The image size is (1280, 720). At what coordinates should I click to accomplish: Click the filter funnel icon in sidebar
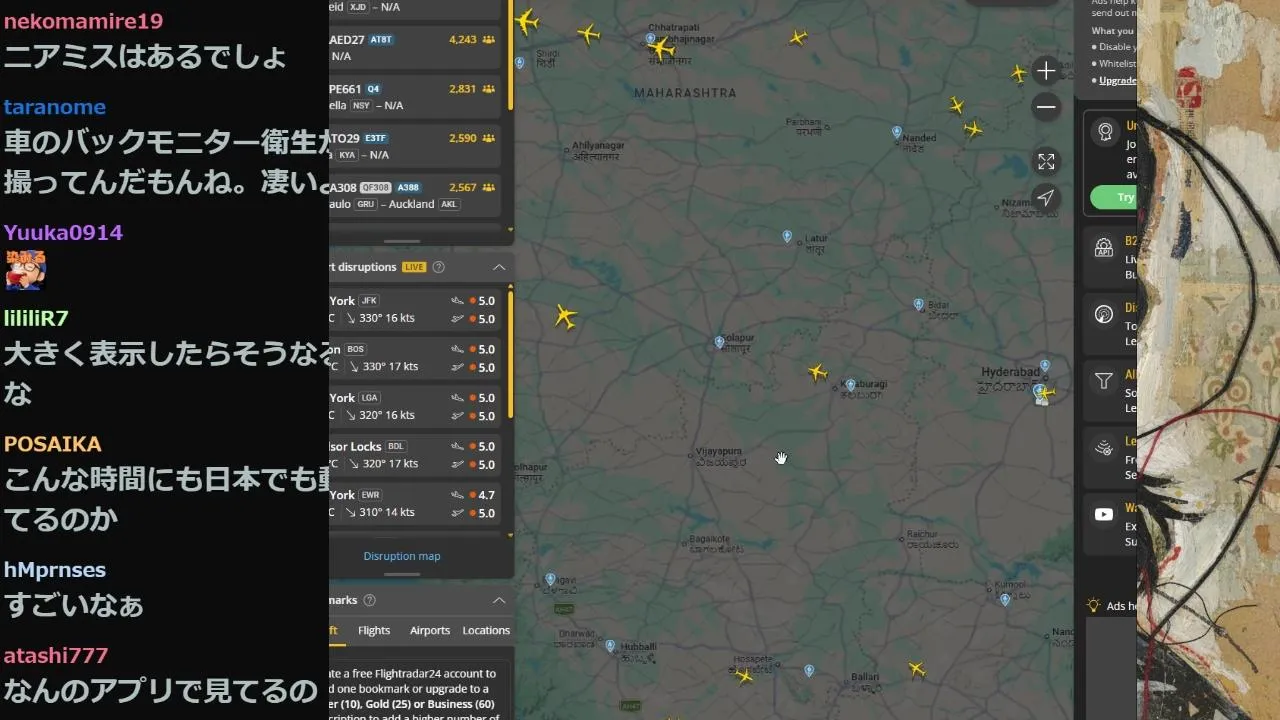pyautogui.click(x=1104, y=381)
